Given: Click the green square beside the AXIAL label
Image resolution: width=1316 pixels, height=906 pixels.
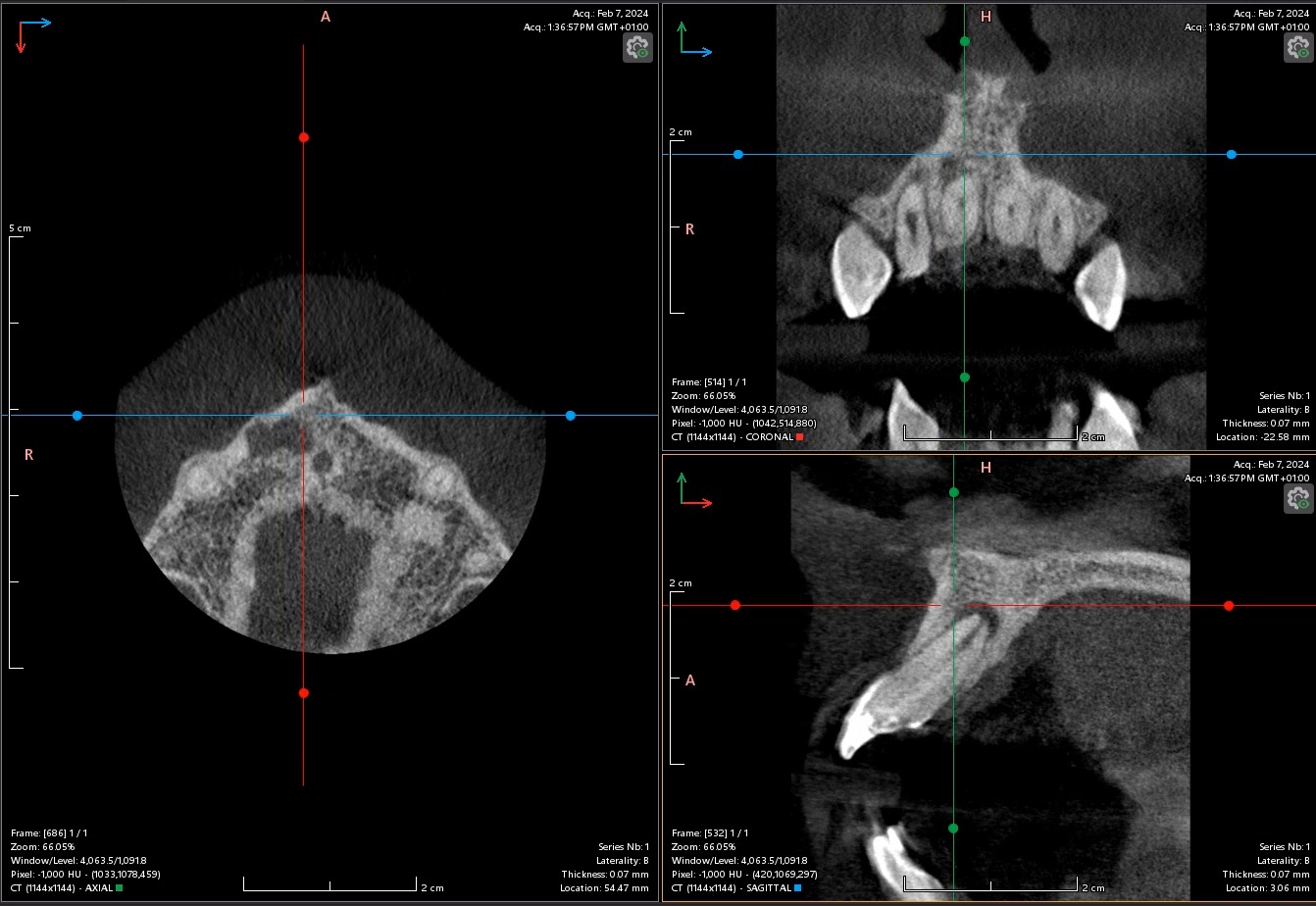Looking at the screenshot, I should coord(119,887).
